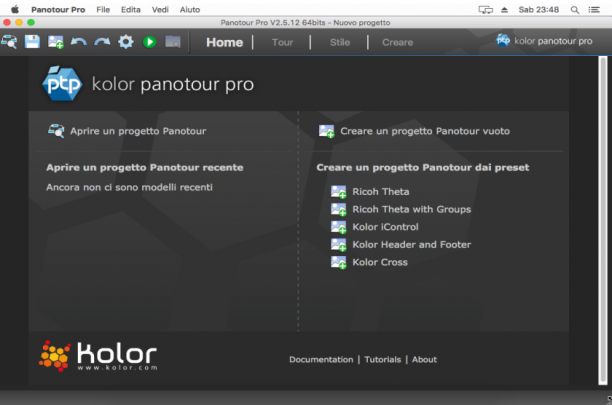Click the new project toolbar icon
Screen dimensions: 612x405
point(56,42)
